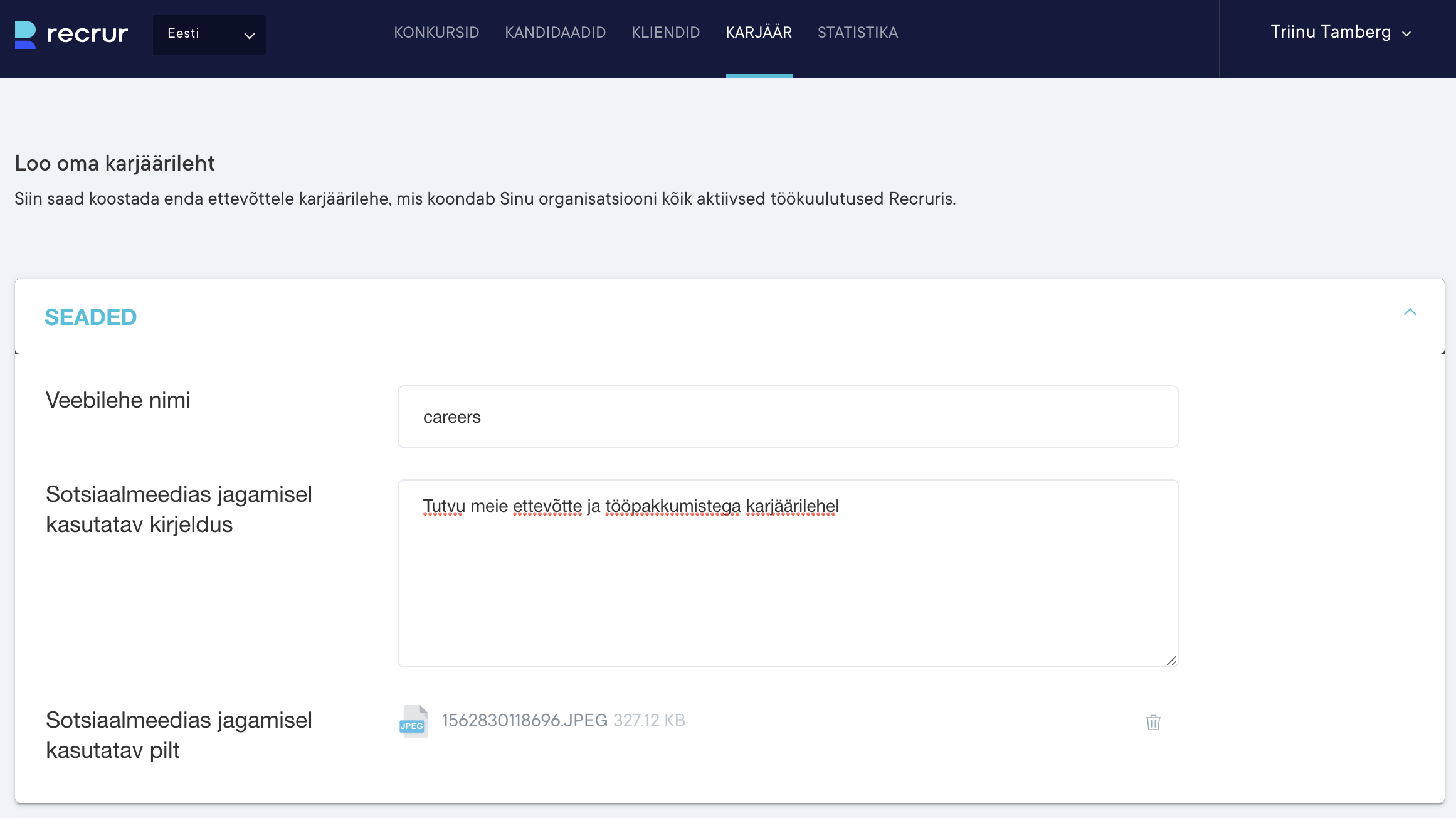Open the KONKURSID tab
Viewport: 1456px width, 818px height.
coord(436,33)
